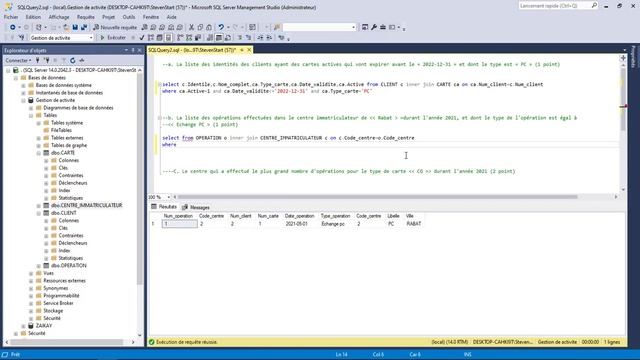Switch to the Résultats tab

tap(164, 207)
